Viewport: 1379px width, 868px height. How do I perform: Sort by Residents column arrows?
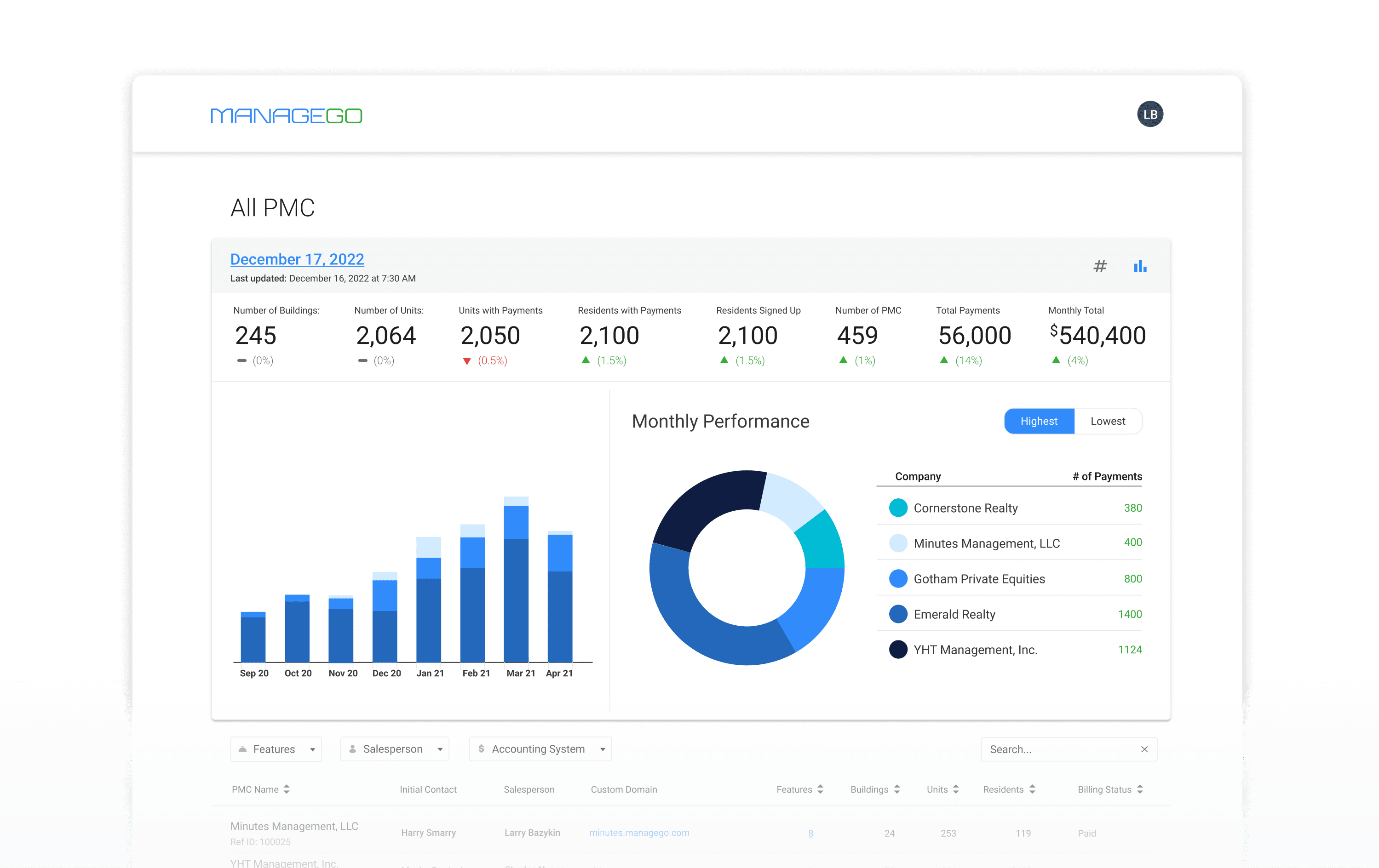pyautogui.click(x=1032, y=789)
